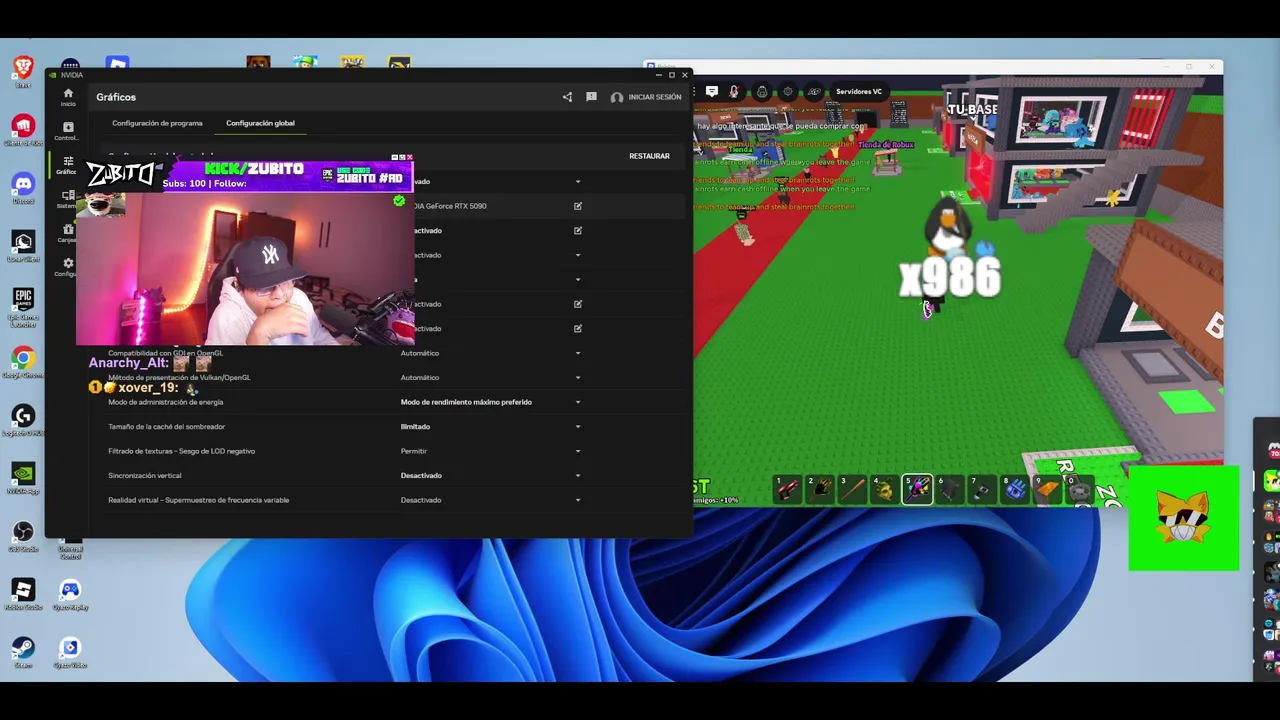This screenshot has width=1280, height=720.
Task: Expand Tamaño de la caché del sombreador dropdown
Action: click(578, 427)
